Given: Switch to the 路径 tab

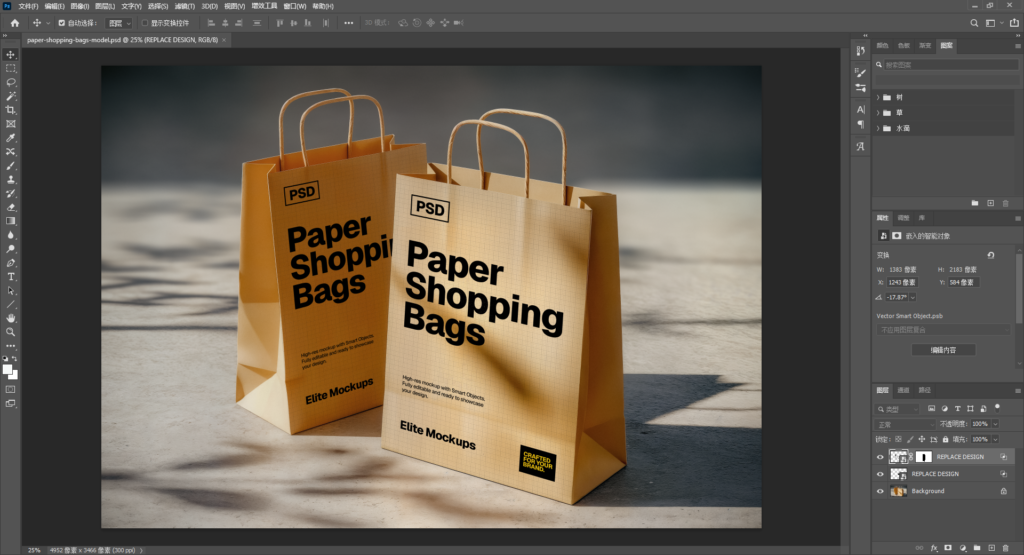Looking at the screenshot, I should [x=924, y=390].
